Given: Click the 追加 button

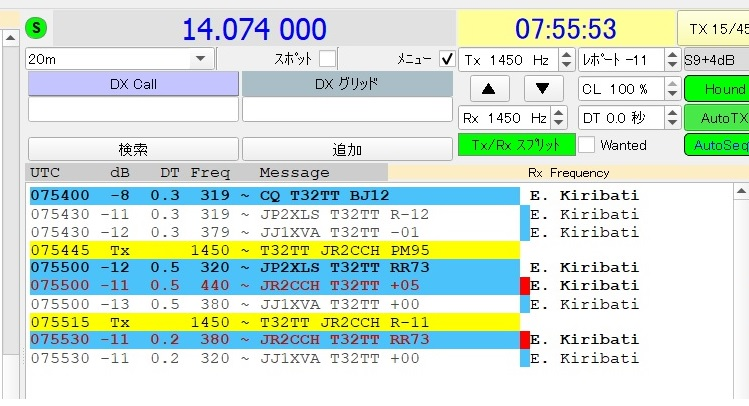Looking at the screenshot, I should pos(347,149).
